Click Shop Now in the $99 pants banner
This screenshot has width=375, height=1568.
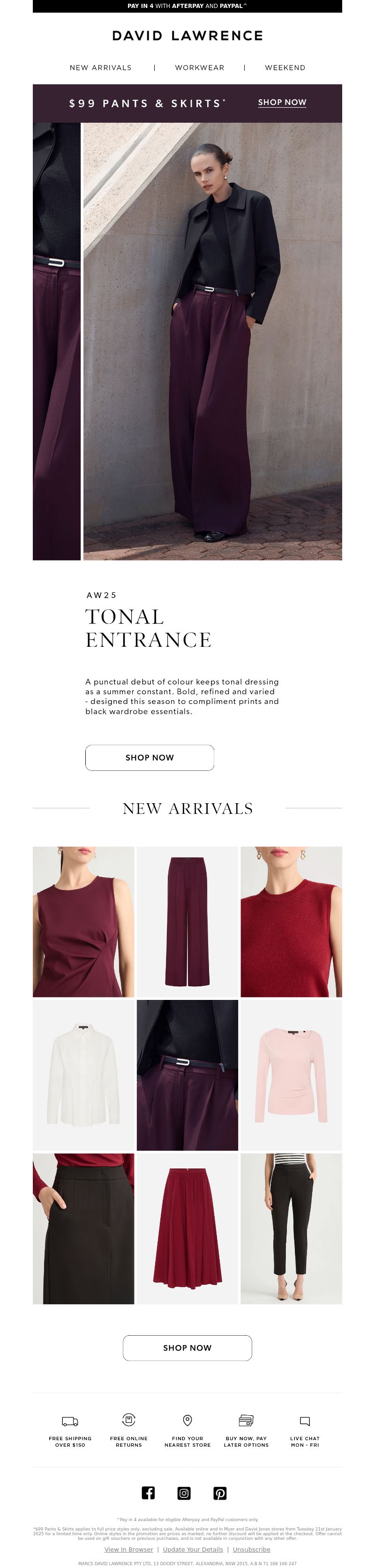point(282,102)
